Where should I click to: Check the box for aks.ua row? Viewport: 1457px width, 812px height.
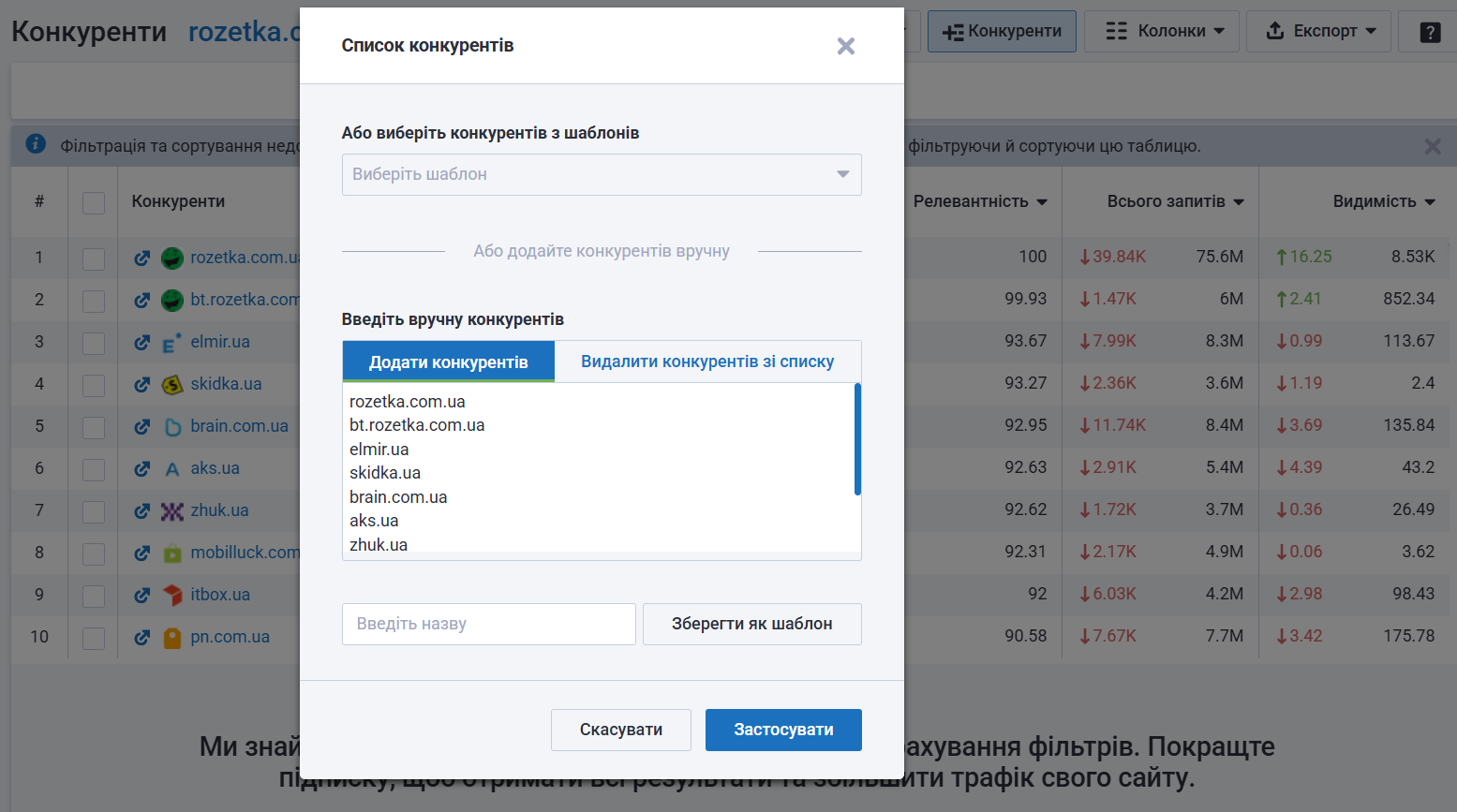coord(94,469)
